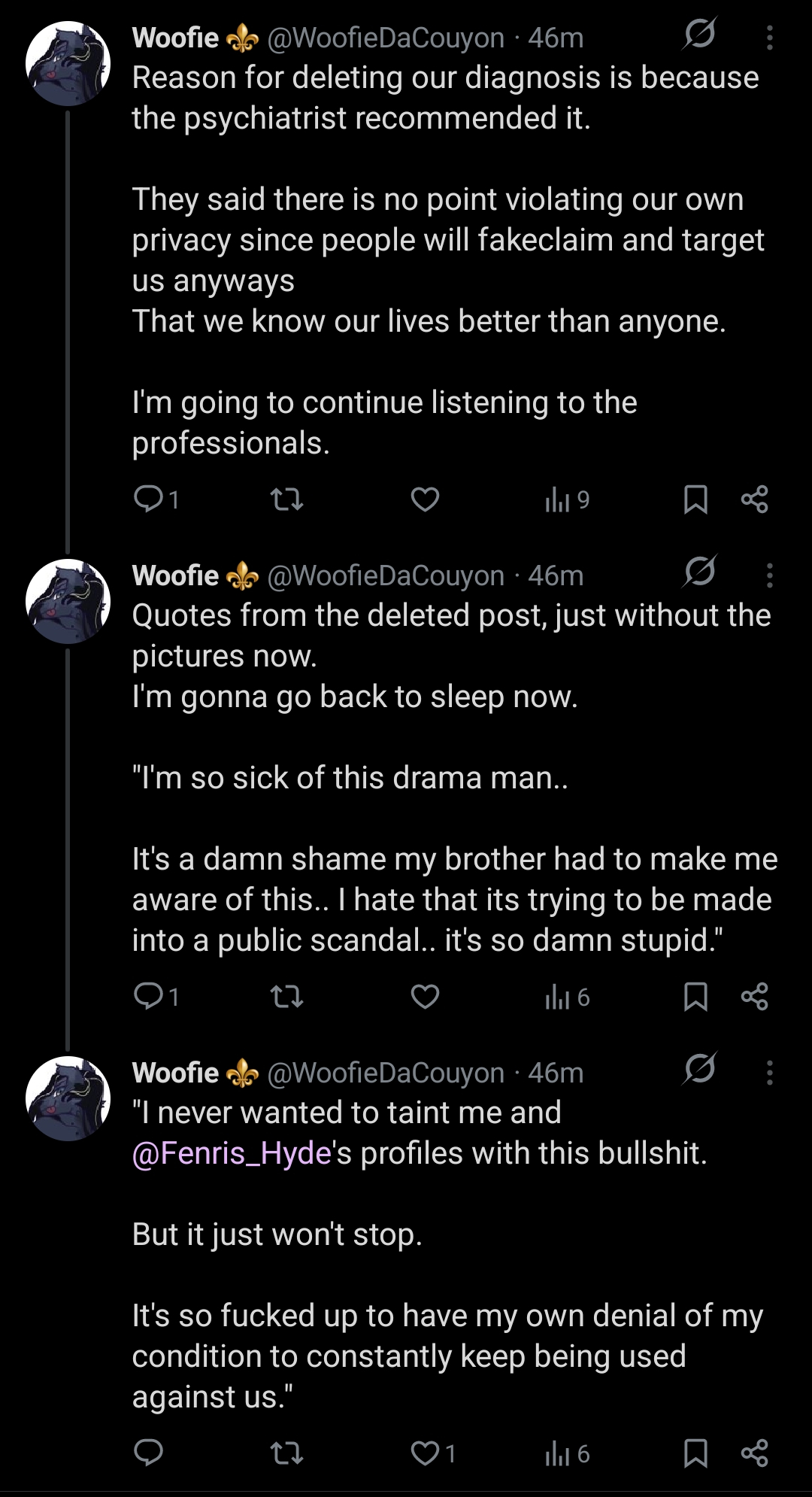Like the last post with 1 like

(433, 1453)
